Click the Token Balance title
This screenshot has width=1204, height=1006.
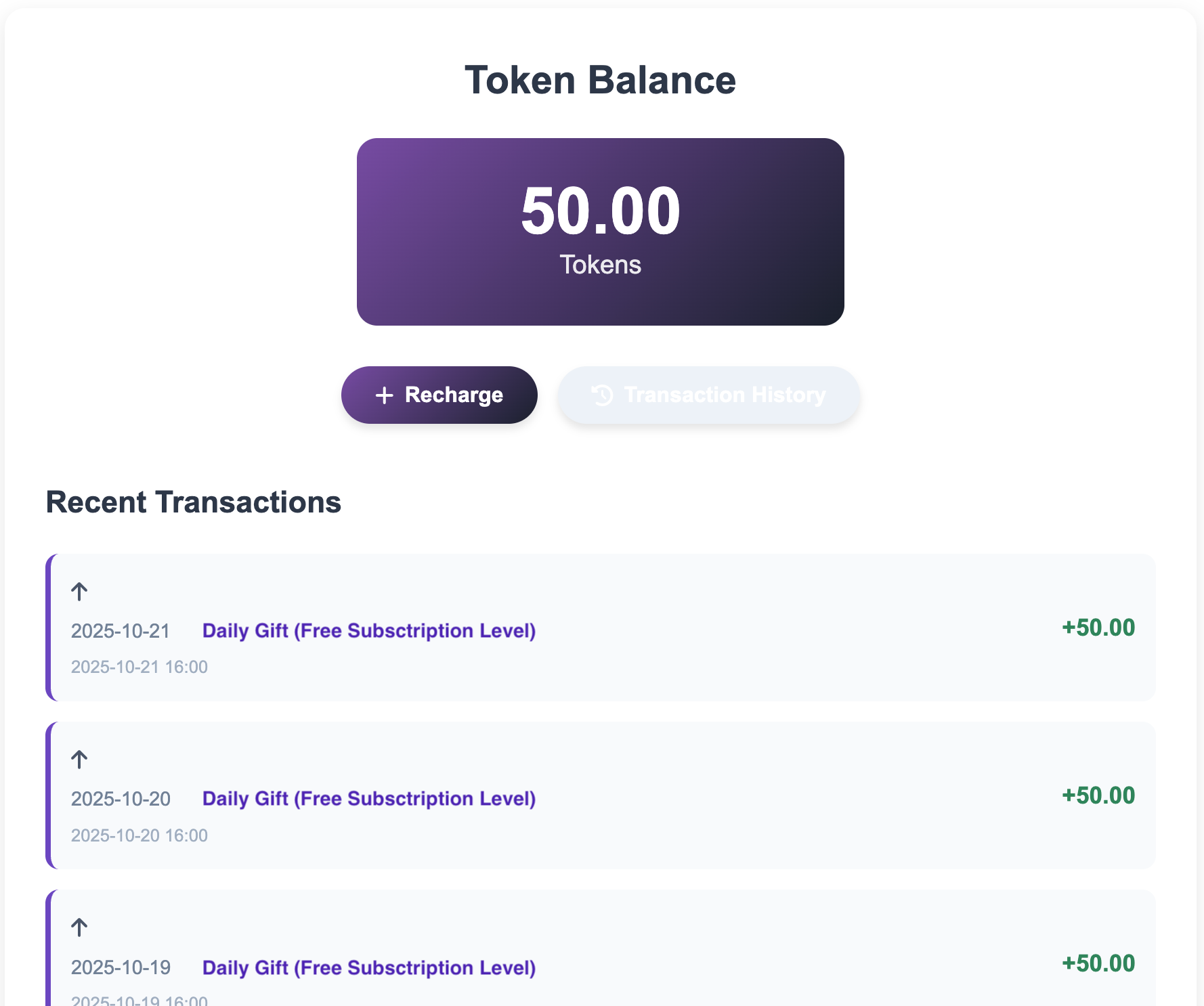[600, 80]
